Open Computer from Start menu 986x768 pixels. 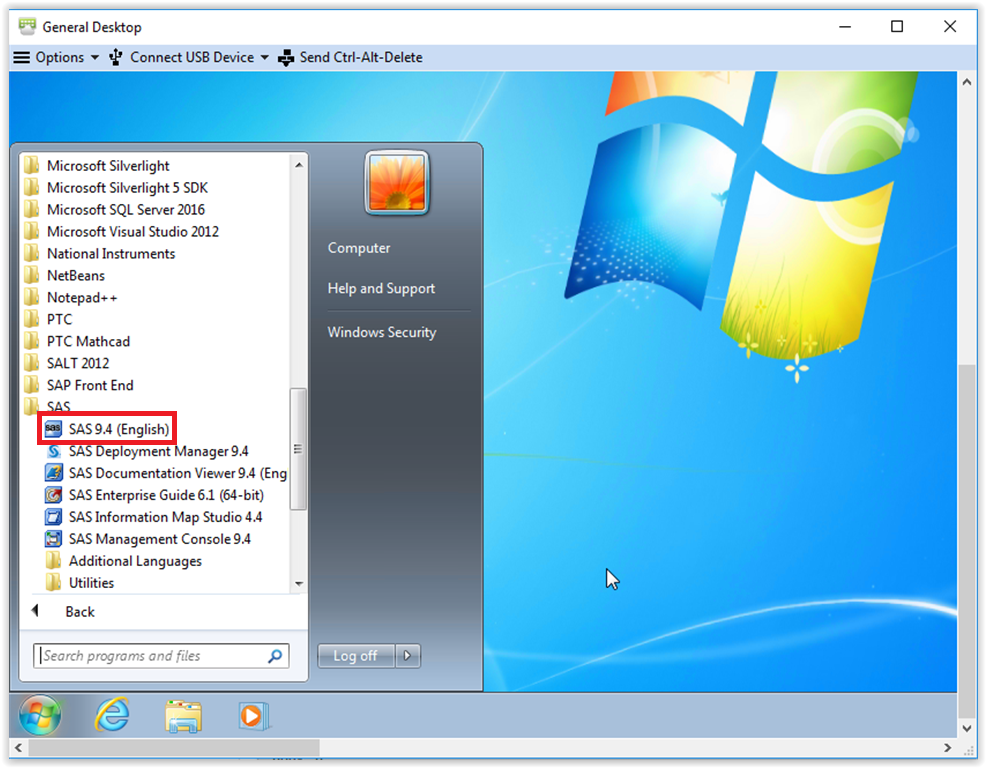coord(359,248)
